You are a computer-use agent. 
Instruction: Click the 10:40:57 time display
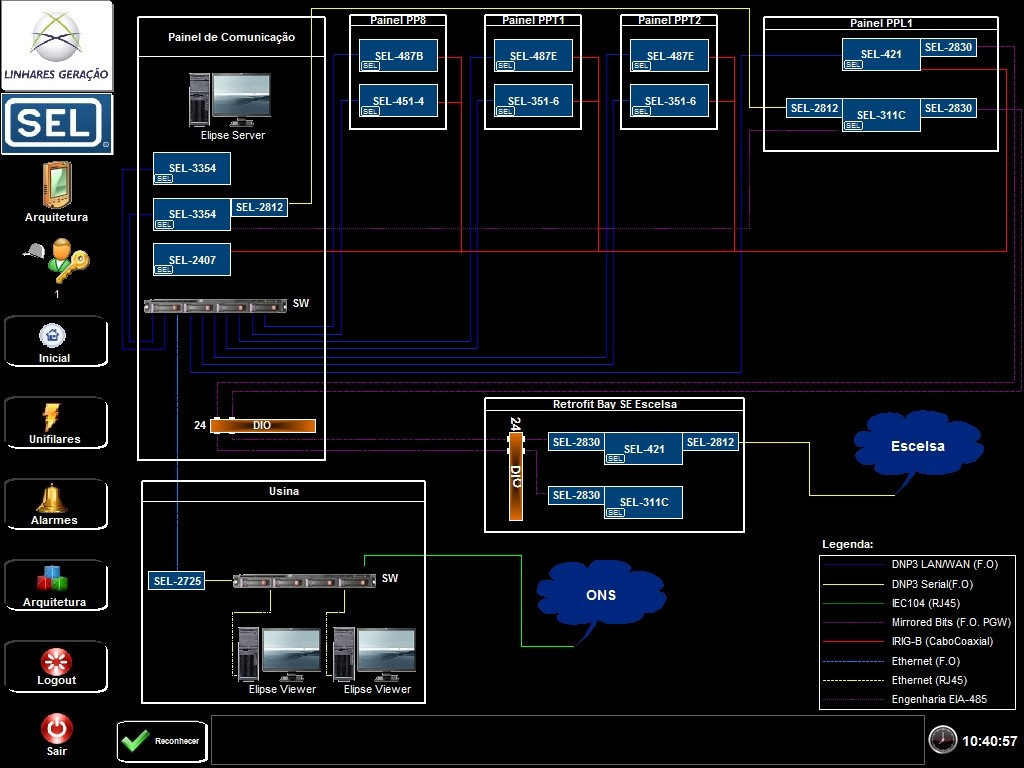(x=989, y=741)
